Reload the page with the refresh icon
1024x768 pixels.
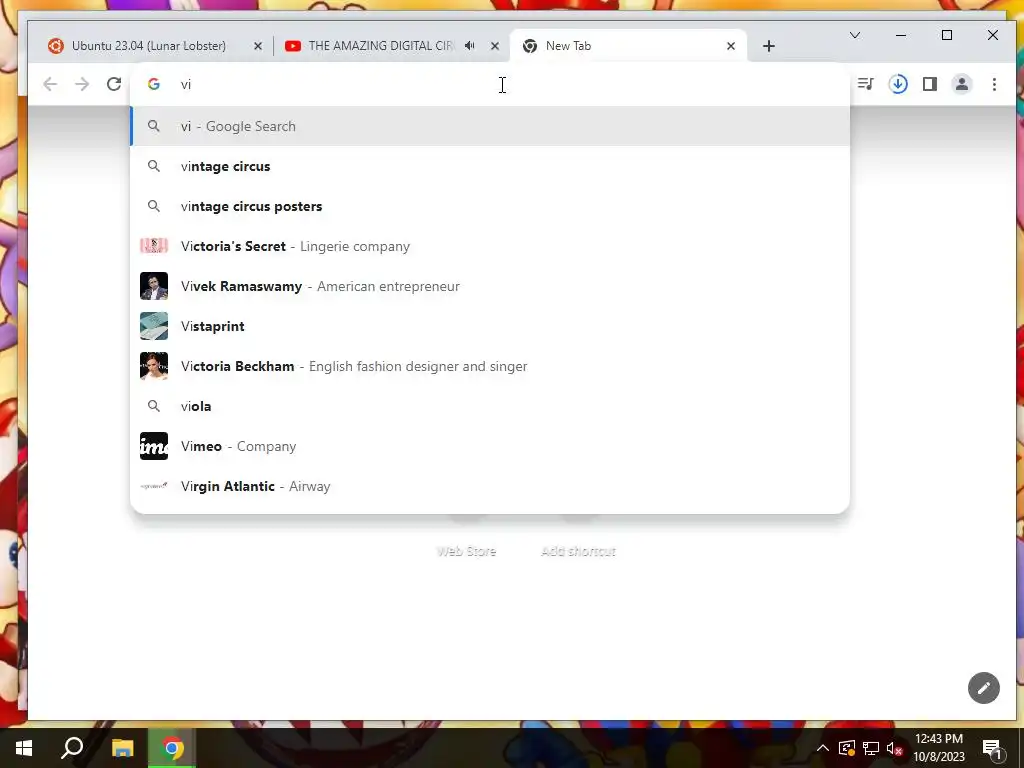pyautogui.click(x=114, y=84)
